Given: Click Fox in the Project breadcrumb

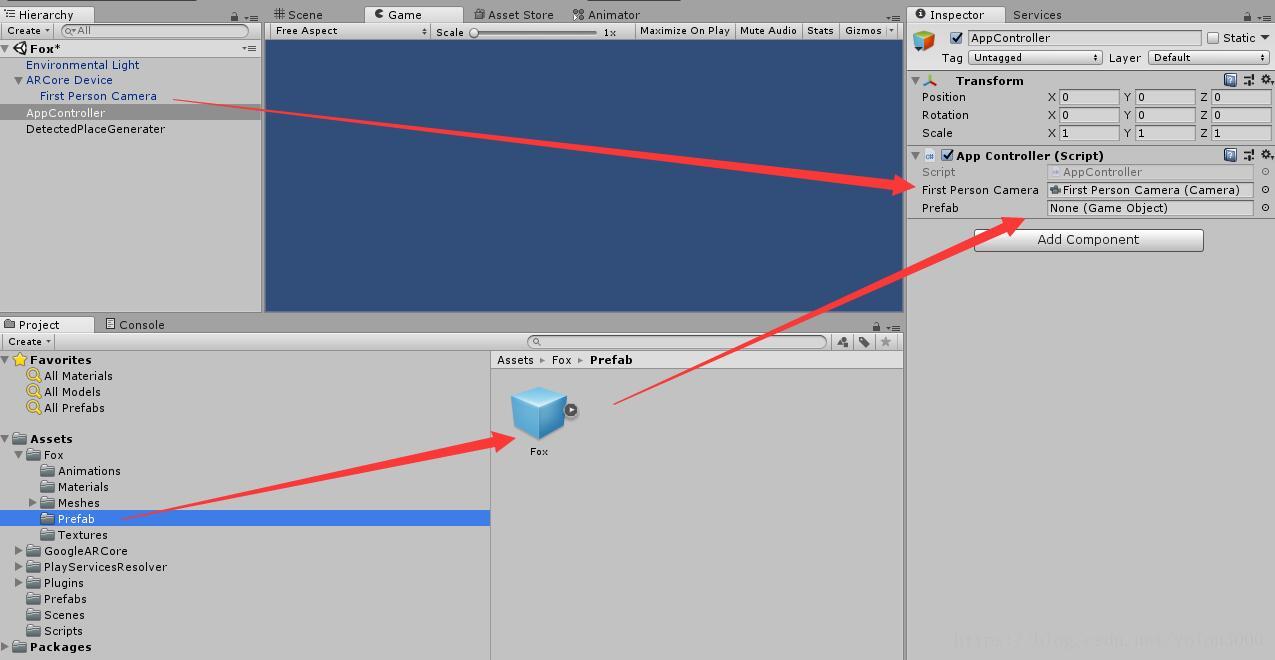Looking at the screenshot, I should click(562, 360).
